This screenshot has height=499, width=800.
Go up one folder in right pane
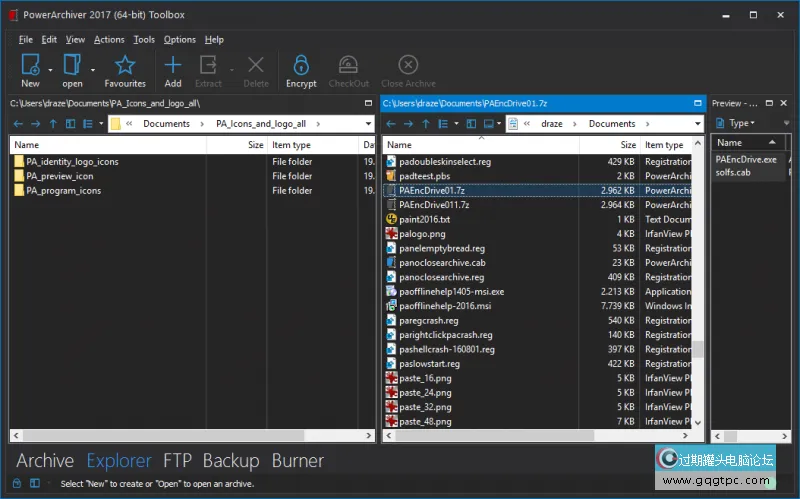[x=425, y=124]
